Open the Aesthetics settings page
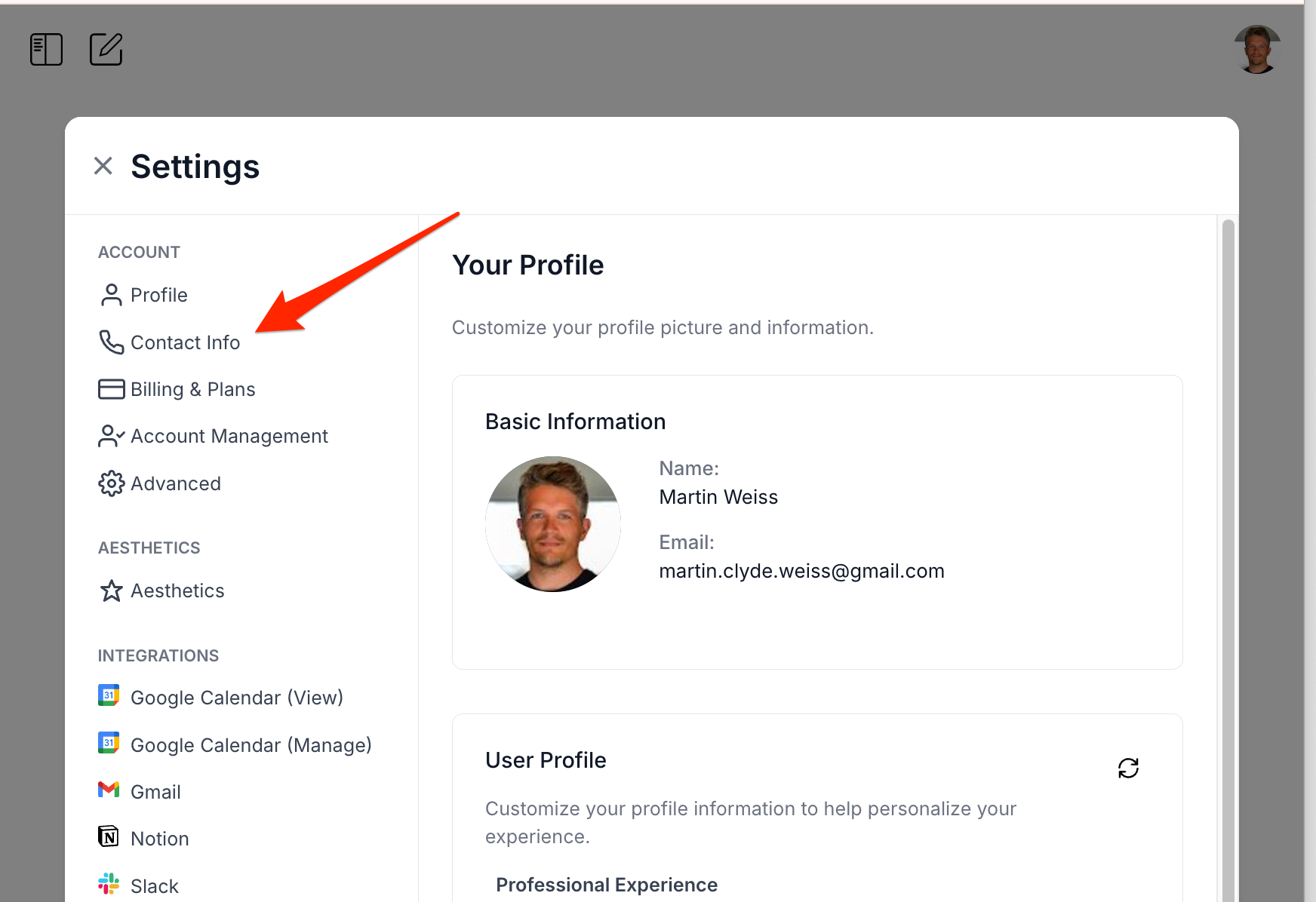This screenshot has height=902, width=1316. click(x=177, y=591)
